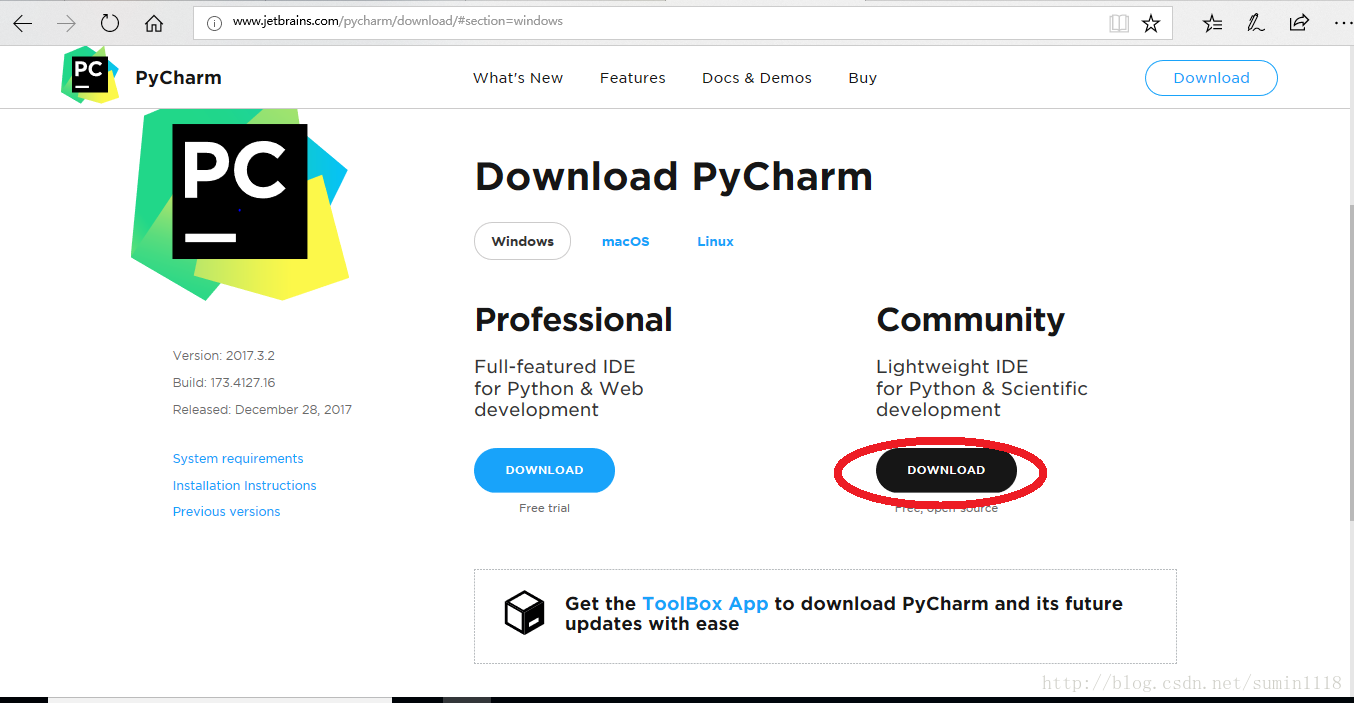Click the Free trial label
This screenshot has height=703, width=1354.
point(544,508)
